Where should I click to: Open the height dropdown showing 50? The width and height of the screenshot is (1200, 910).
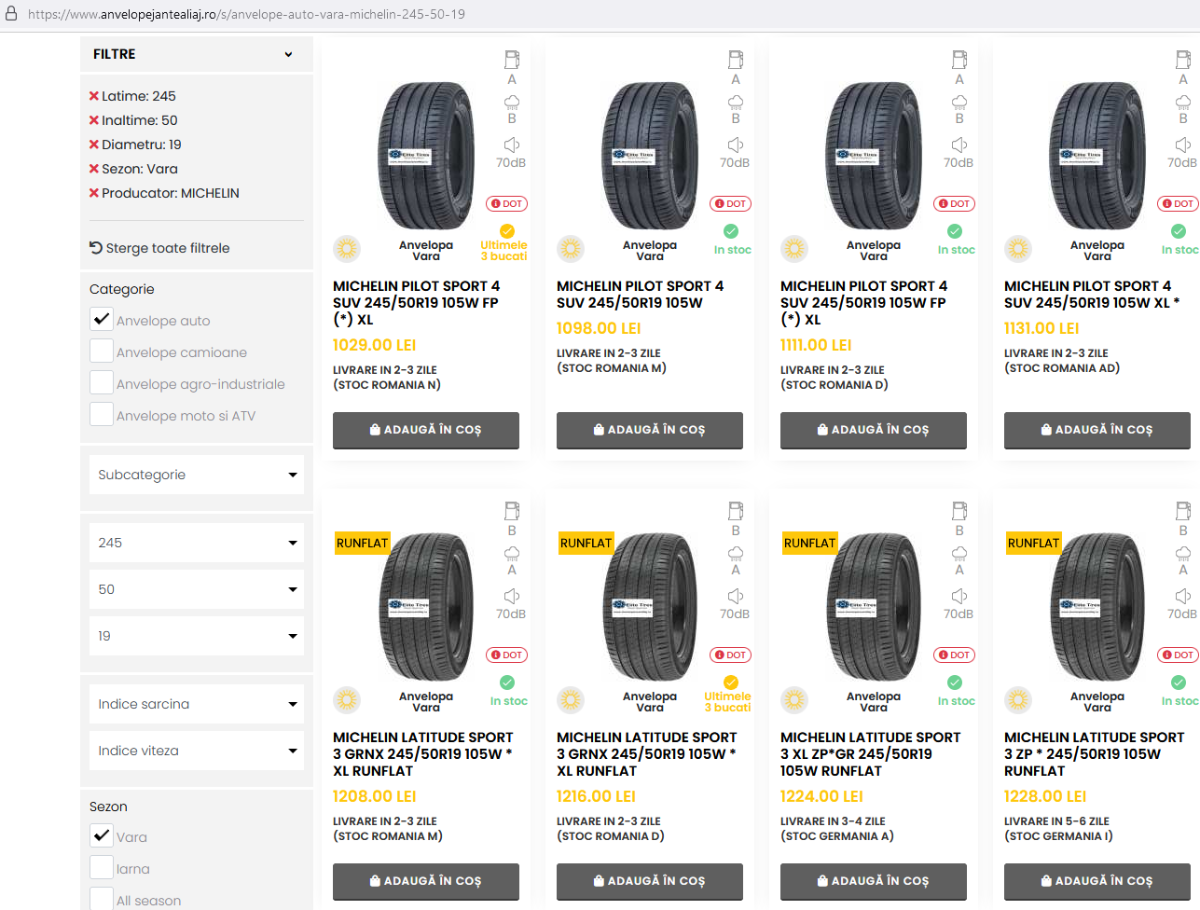tap(196, 589)
